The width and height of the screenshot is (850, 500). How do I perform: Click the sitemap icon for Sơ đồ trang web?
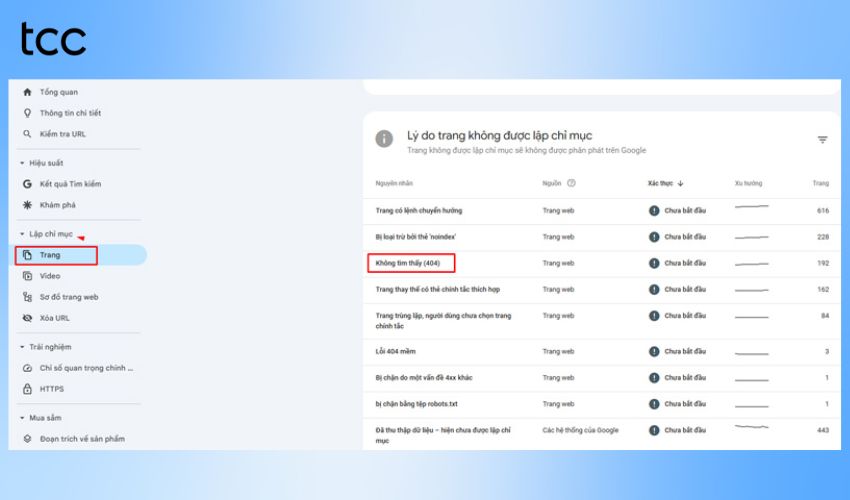(27, 297)
